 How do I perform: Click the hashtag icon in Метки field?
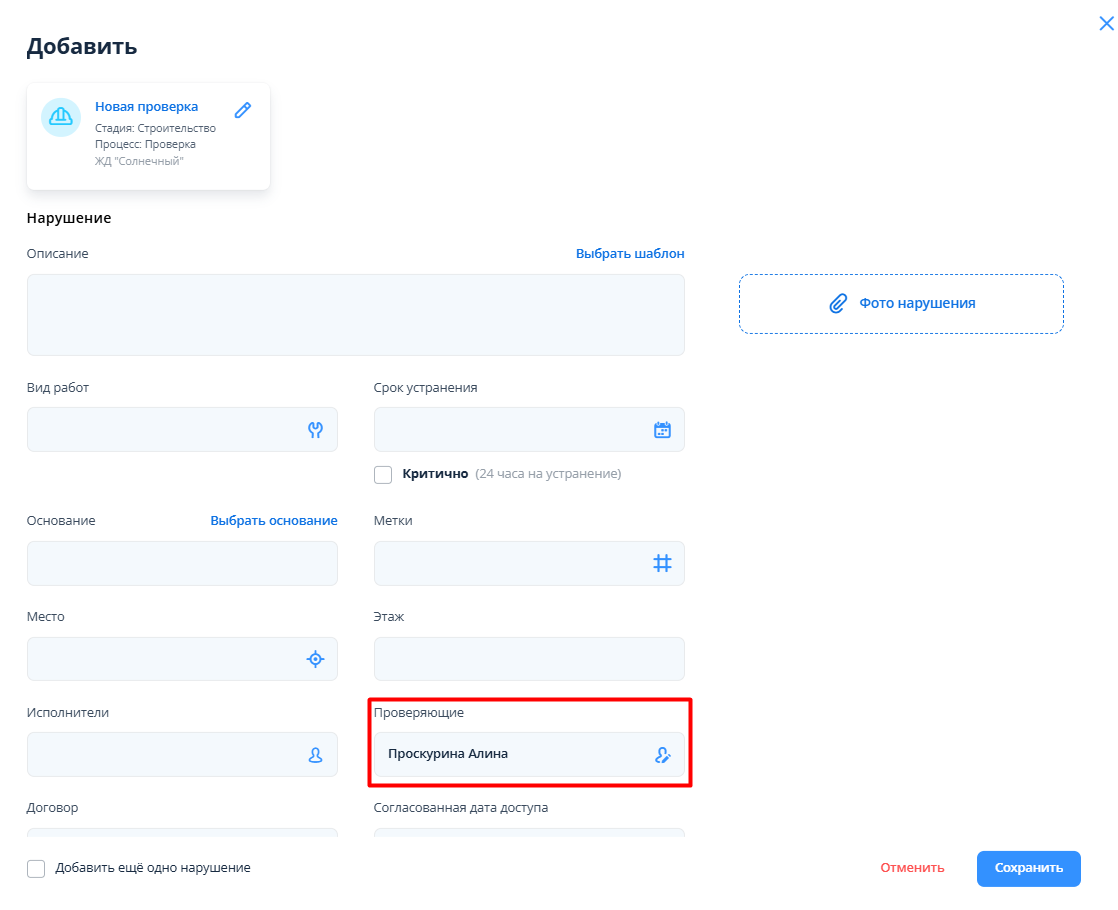tap(662, 564)
